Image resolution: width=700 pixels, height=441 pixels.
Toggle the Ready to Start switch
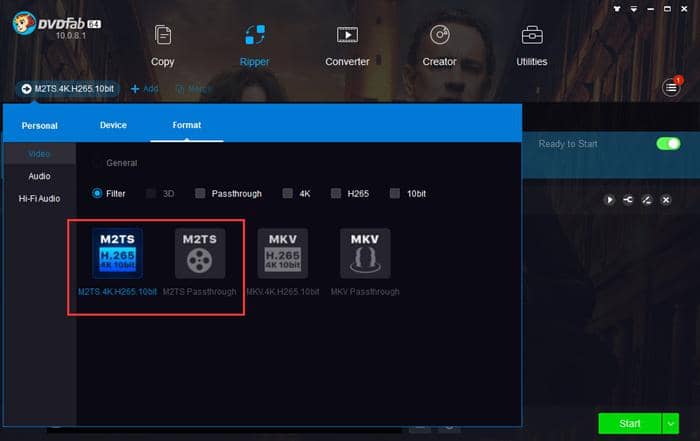(x=668, y=144)
